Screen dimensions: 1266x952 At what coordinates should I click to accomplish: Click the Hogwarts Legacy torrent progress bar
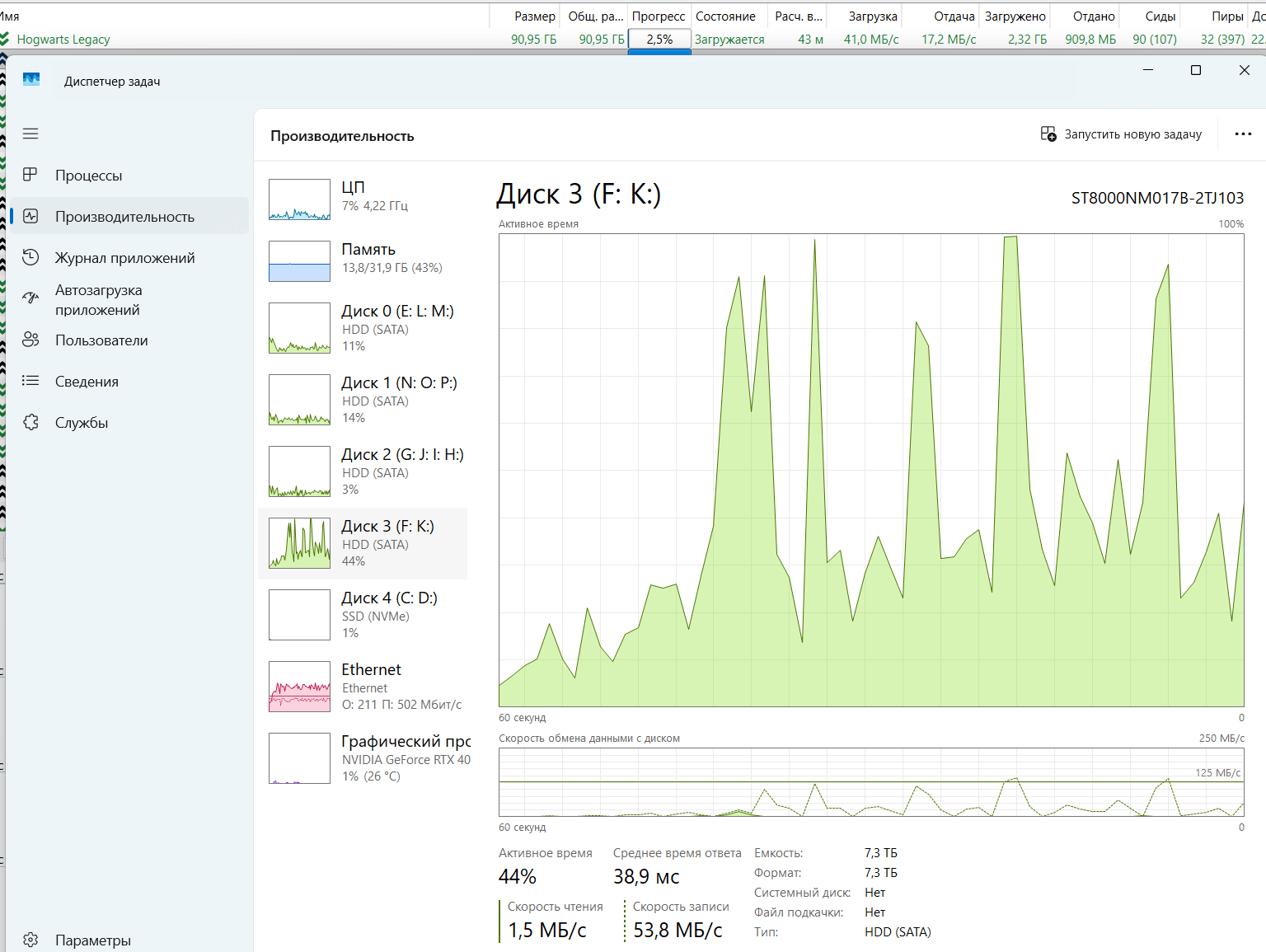point(659,39)
